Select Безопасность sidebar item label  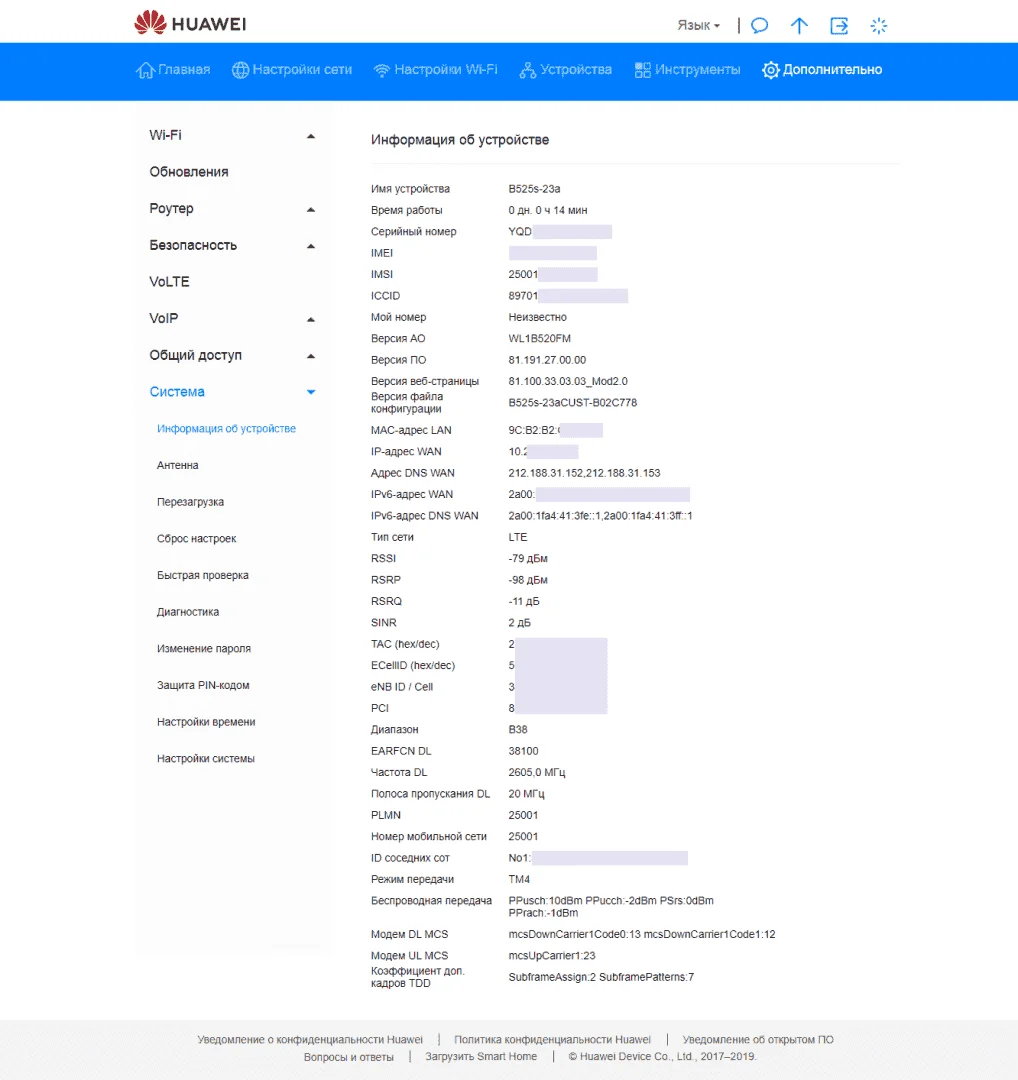coord(193,245)
